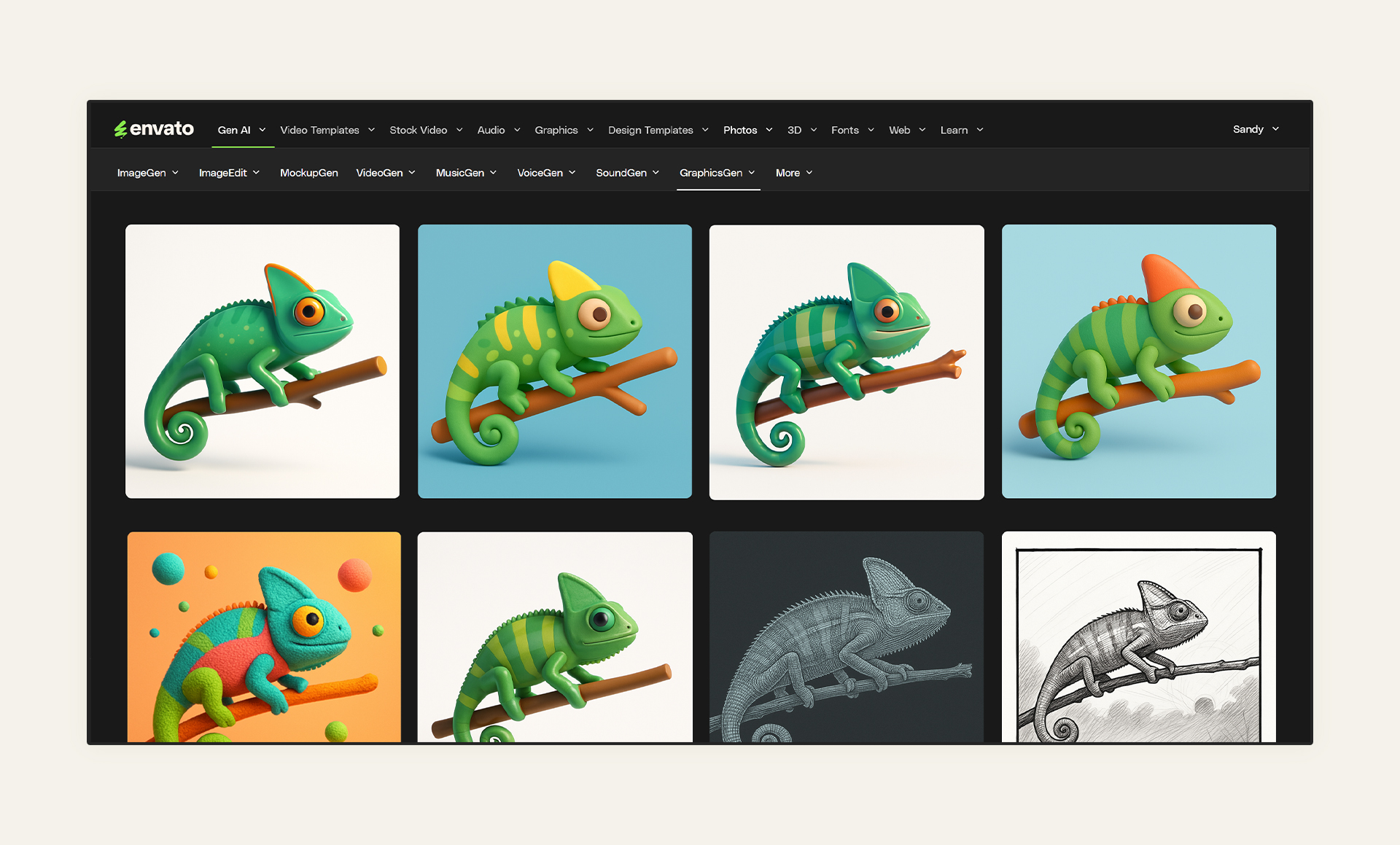The image size is (1400, 845).
Task: Open the Stock Video menu
Action: tap(418, 130)
